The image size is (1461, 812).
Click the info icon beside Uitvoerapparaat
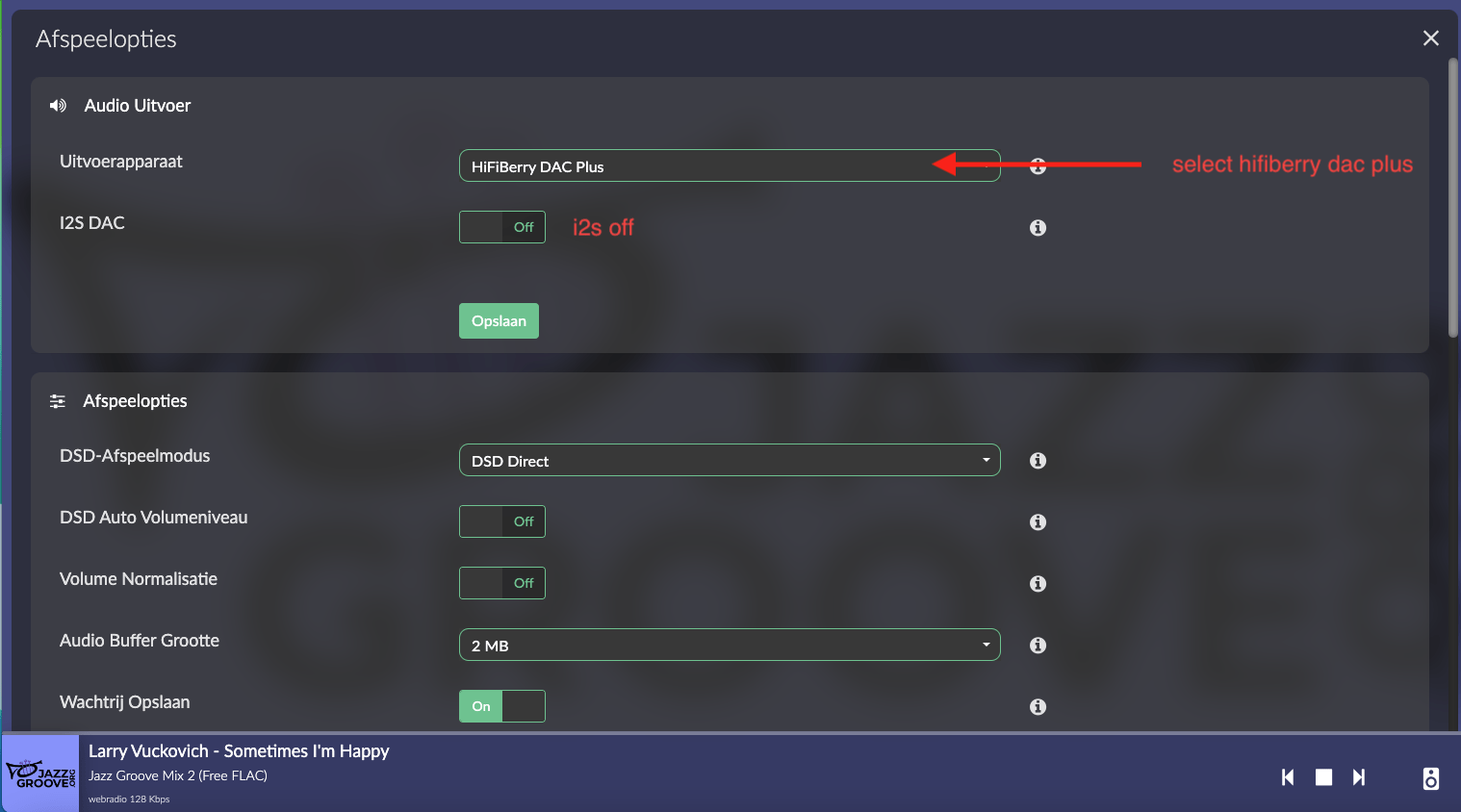(1038, 165)
